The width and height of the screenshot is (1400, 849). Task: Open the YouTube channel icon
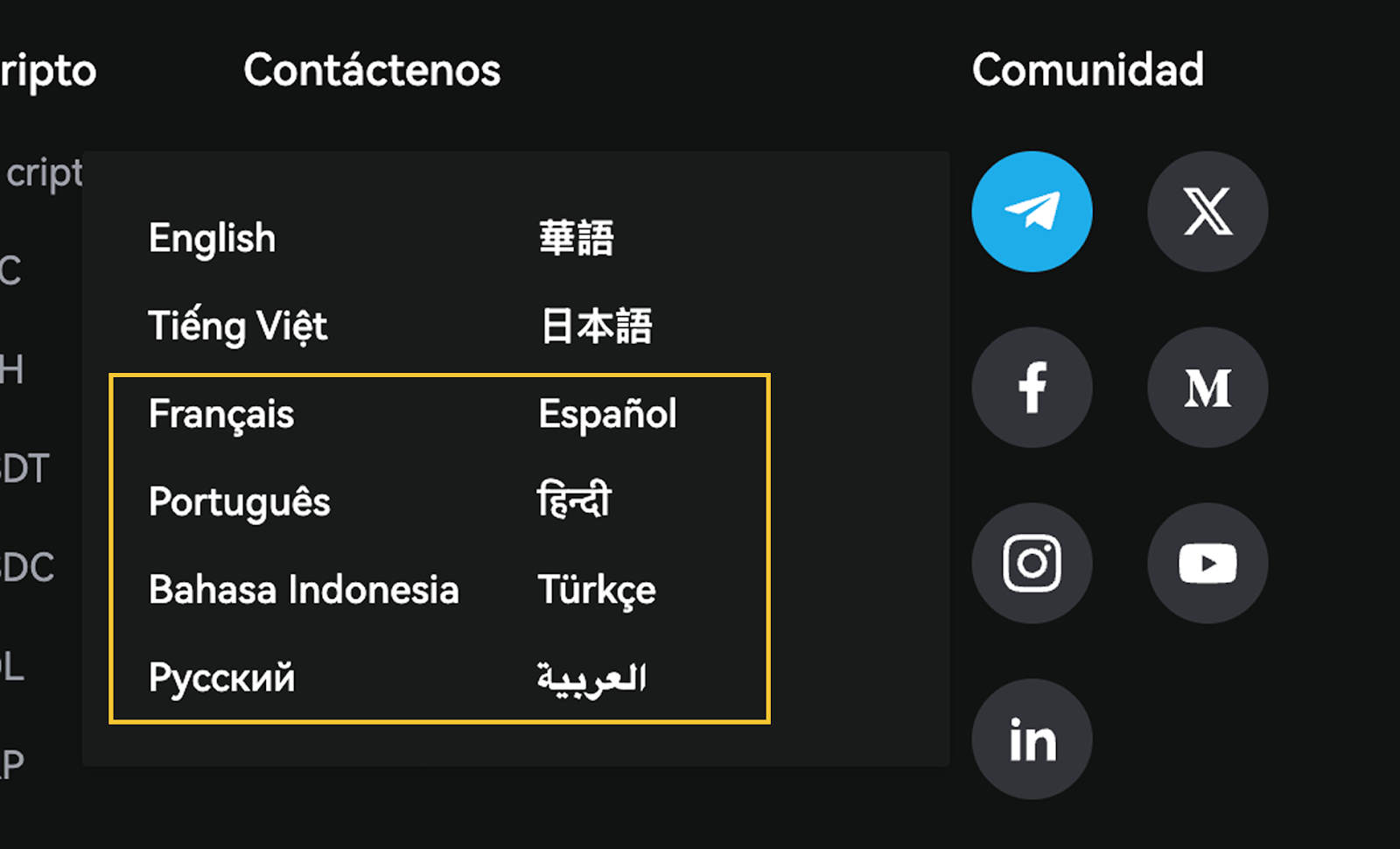(x=1207, y=563)
